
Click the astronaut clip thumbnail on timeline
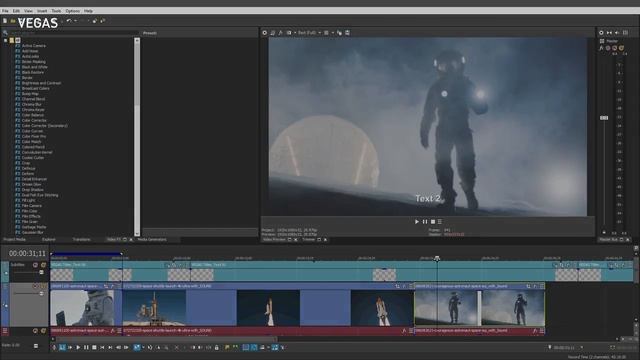coord(82,308)
